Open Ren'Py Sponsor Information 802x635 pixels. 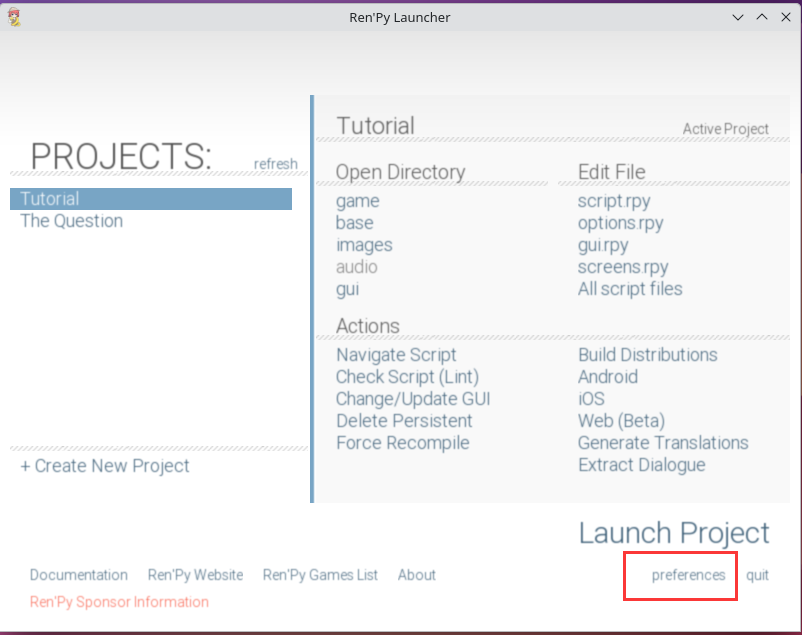pyautogui.click(x=119, y=602)
